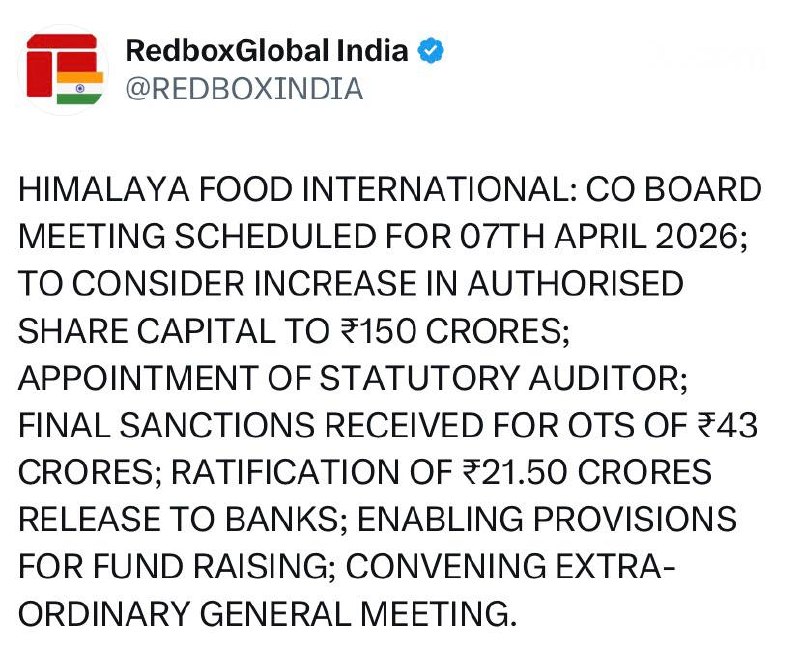Click the blue verified badge
Image resolution: width=800 pixels, height=648 pixels.
click(430, 51)
